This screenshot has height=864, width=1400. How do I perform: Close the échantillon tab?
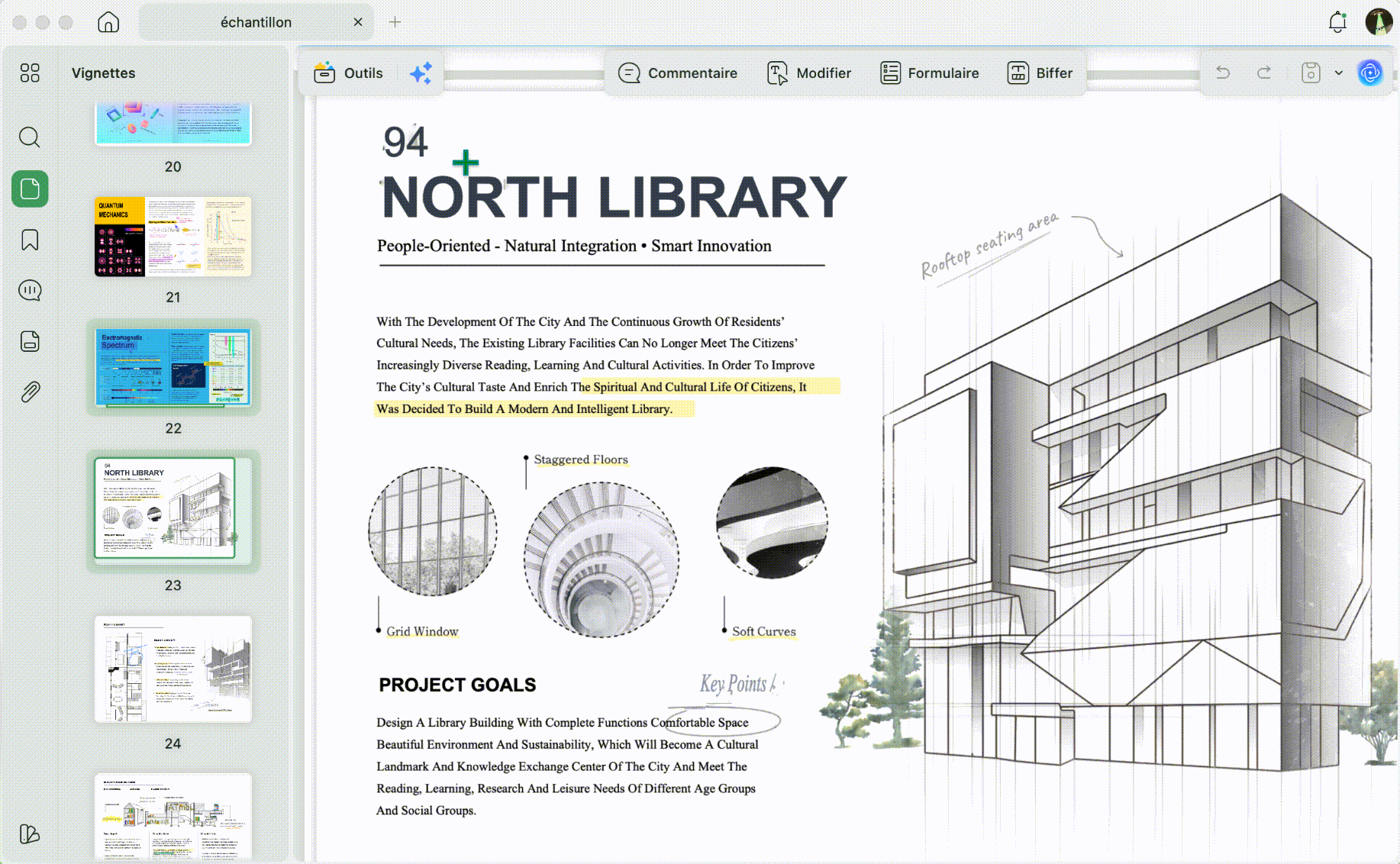coord(358,22)
